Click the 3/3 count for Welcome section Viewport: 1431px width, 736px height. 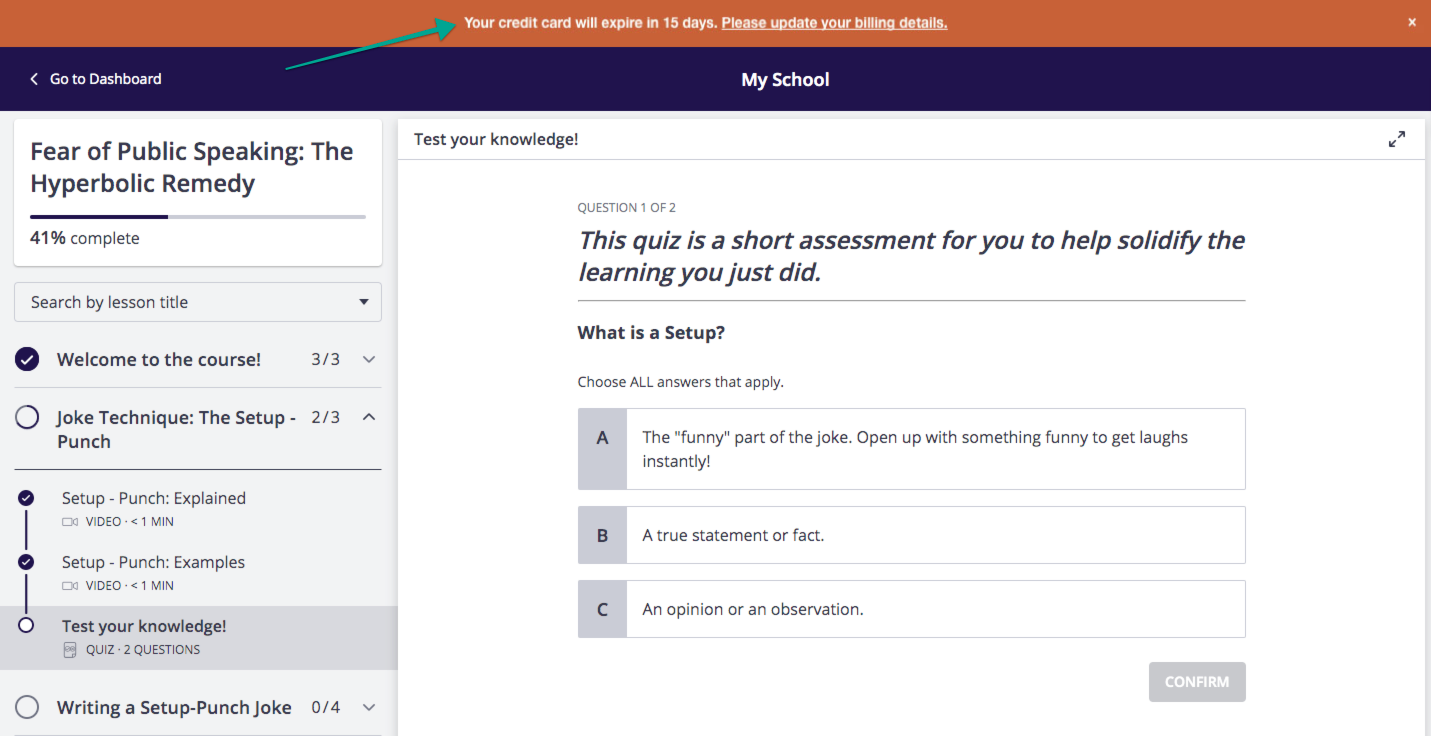(325, 359)
